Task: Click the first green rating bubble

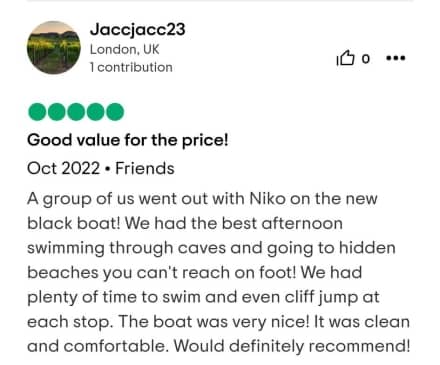Action: coord(37,112)
